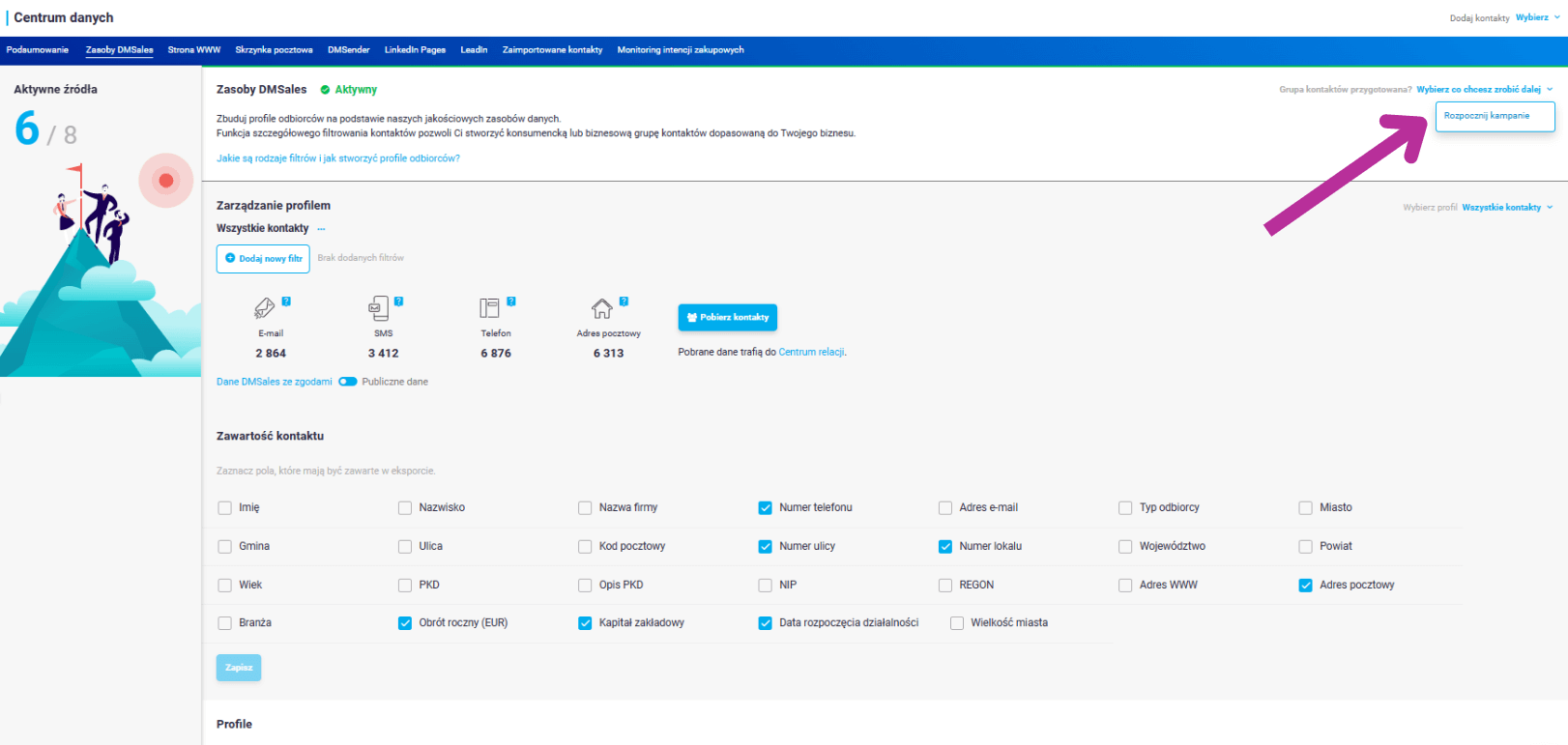
Task: Uncheck the Adres pocztowy checkbox
Action: tap(1306, 585)
